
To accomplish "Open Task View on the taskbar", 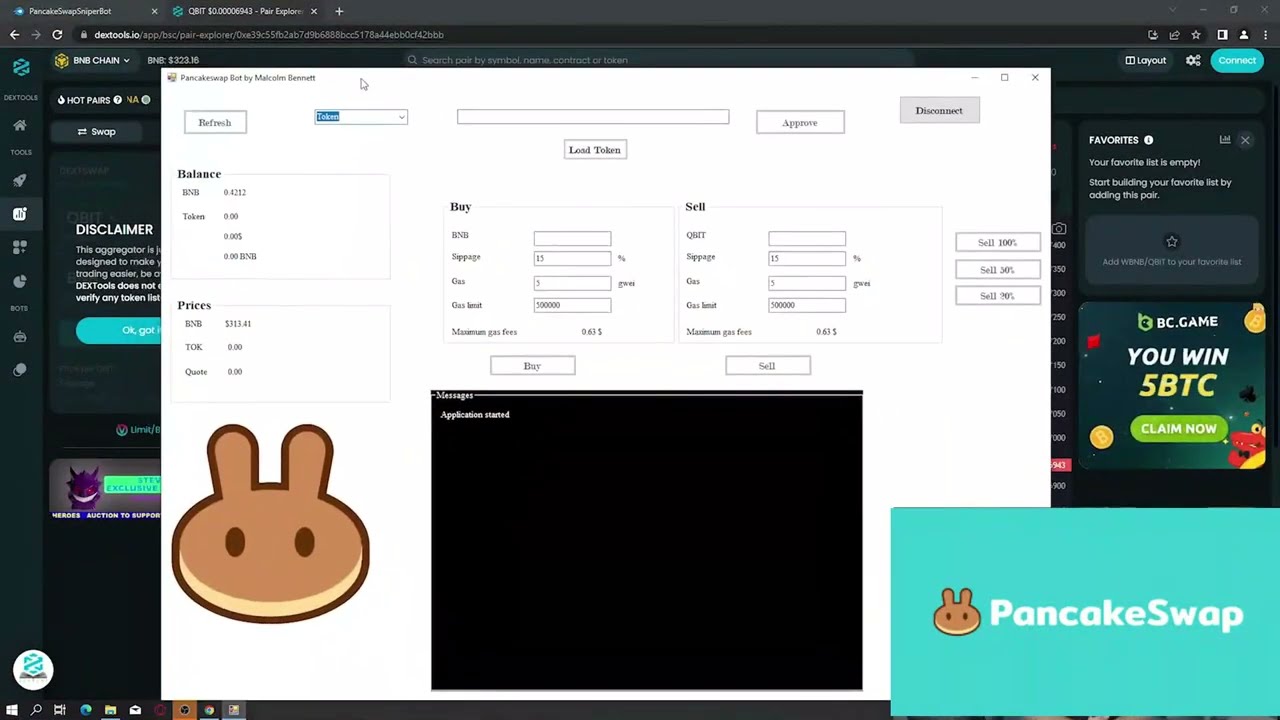I will pyautogui.click(x=60, y=710).
